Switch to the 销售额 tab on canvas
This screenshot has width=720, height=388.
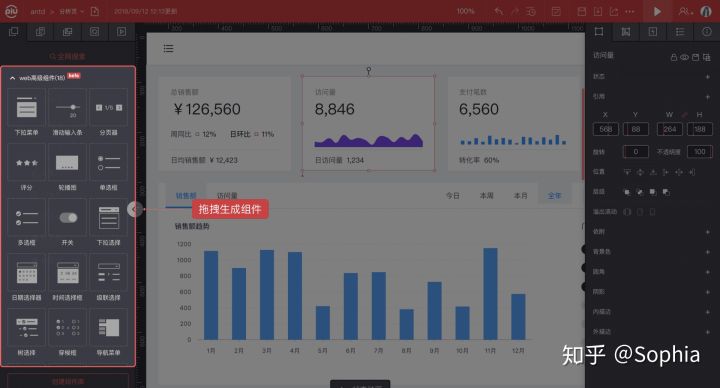[x=186, y=196]
